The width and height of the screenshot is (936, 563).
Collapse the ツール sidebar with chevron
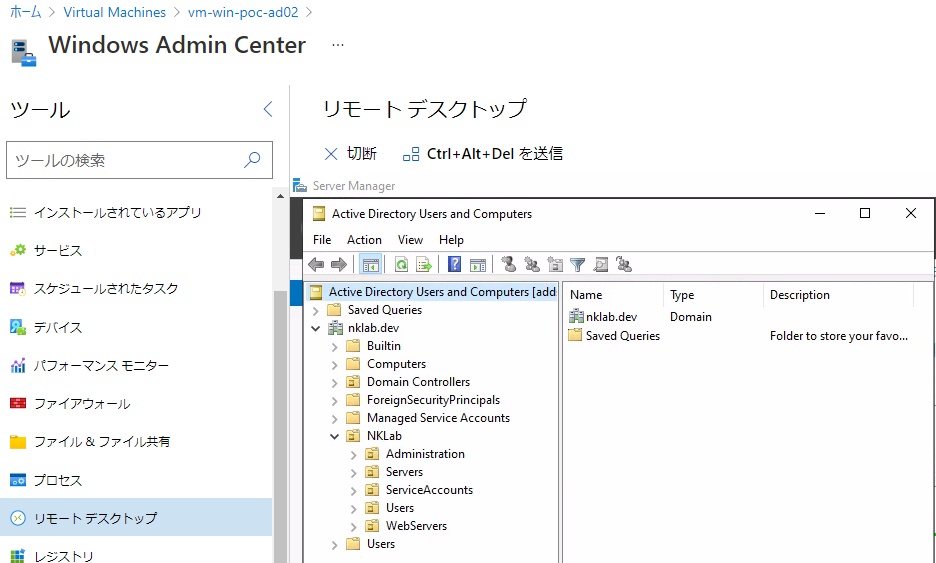pos(267,109)
